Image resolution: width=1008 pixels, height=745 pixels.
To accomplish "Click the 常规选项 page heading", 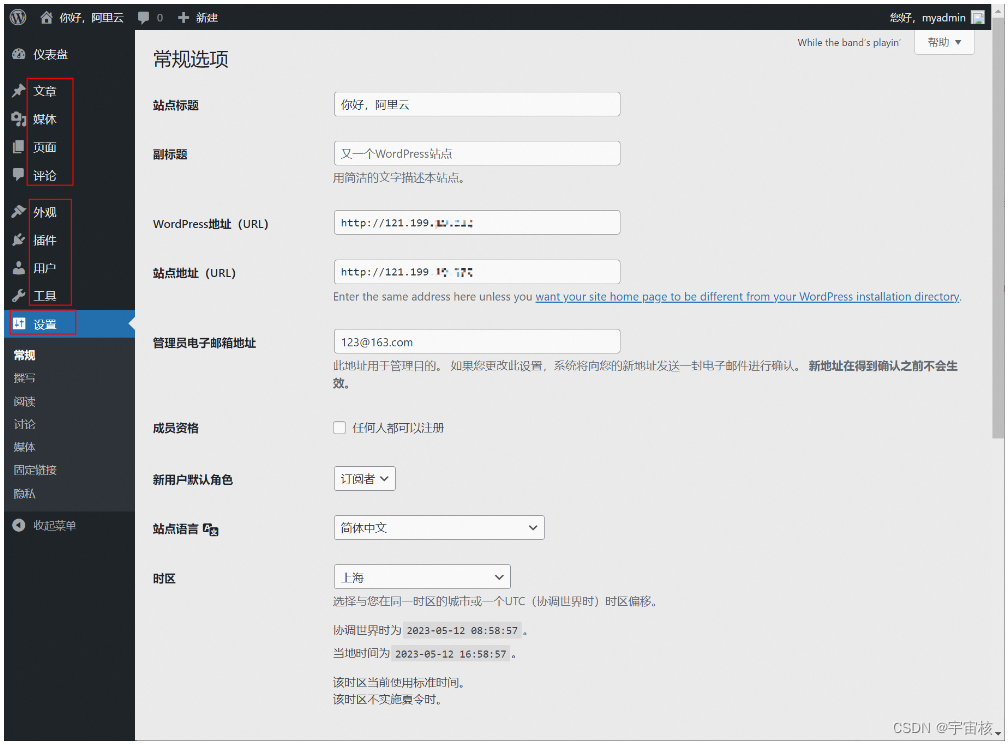I will [191, 59].
